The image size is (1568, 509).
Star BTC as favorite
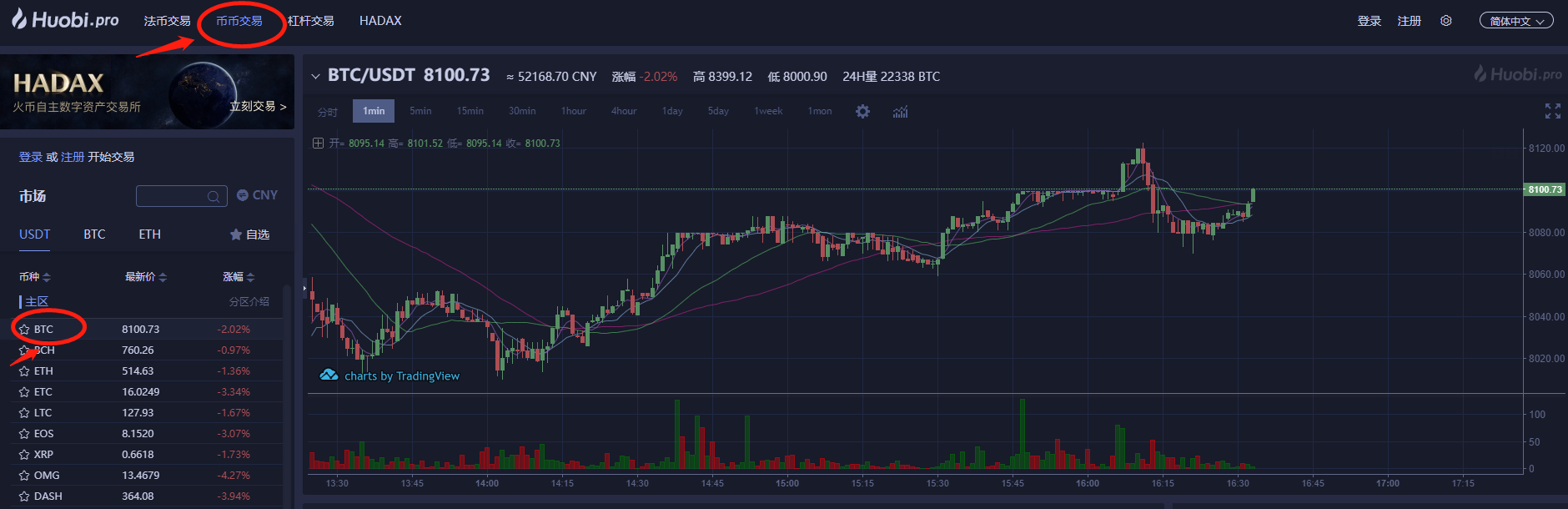click(24, 330)
